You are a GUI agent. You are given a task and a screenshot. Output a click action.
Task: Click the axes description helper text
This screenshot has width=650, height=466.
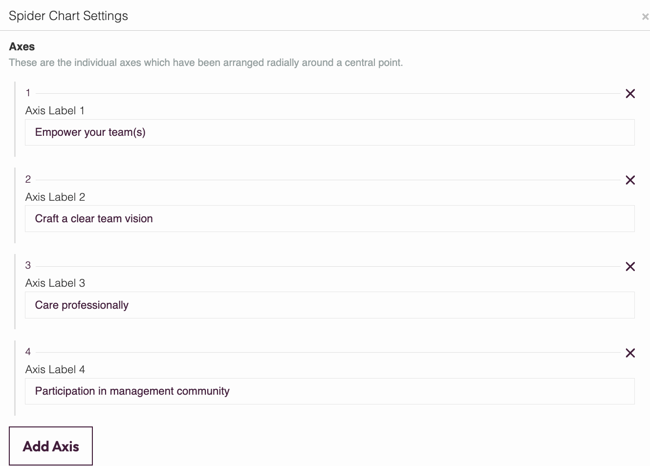click(205, 62)
